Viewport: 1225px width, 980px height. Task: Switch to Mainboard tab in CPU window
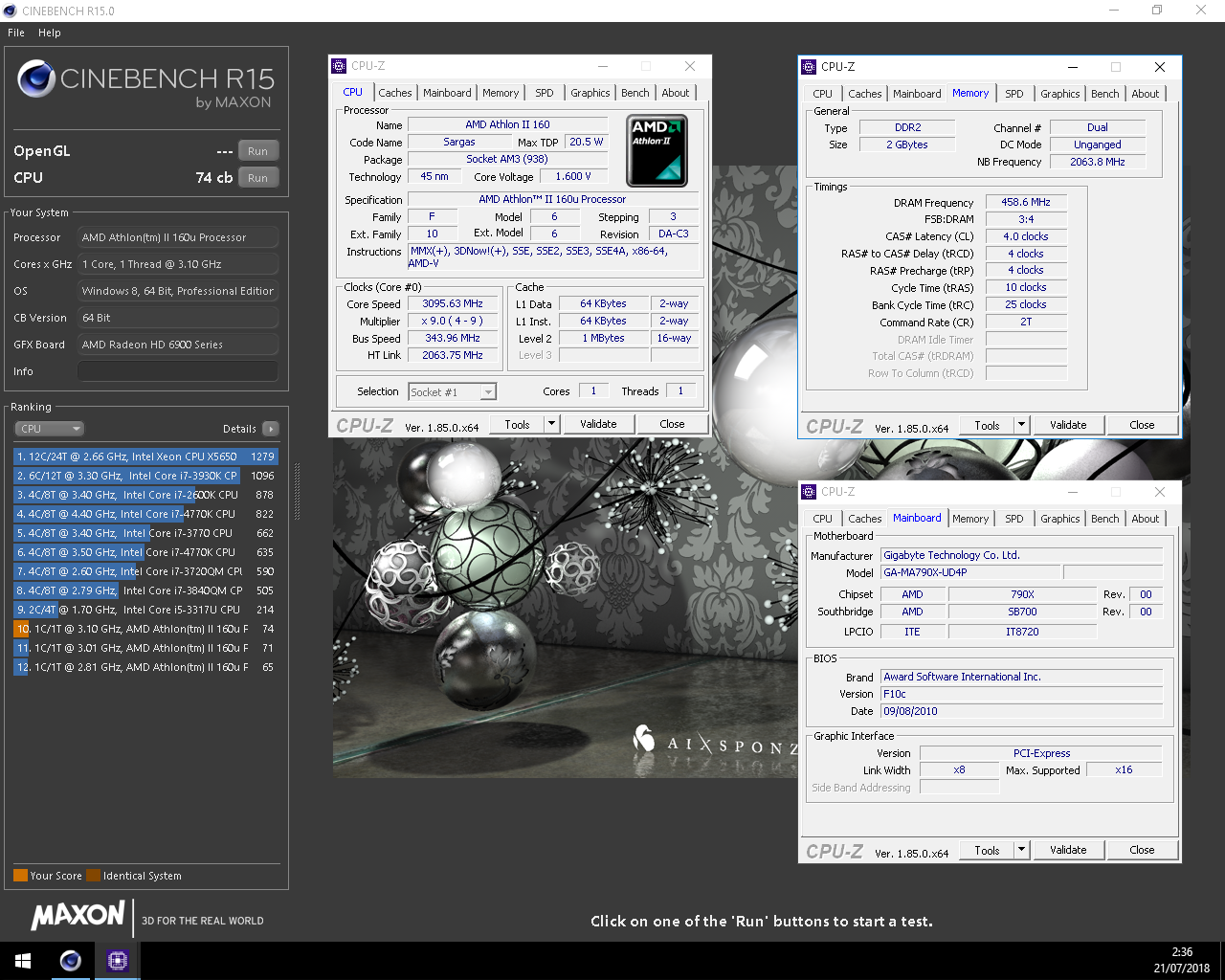[x=447, y=93]
